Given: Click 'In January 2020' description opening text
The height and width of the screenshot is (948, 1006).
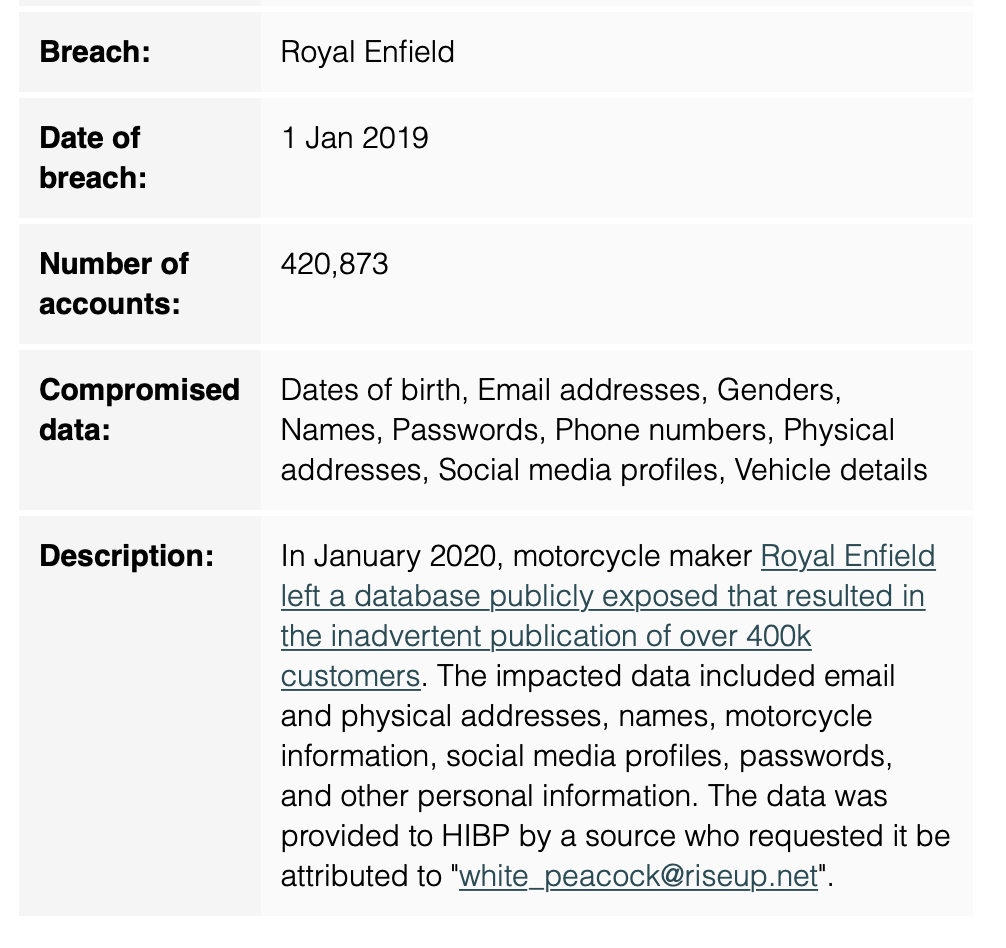Looking at the screenshot, I should pyautogui.click(x=389, y=556).
